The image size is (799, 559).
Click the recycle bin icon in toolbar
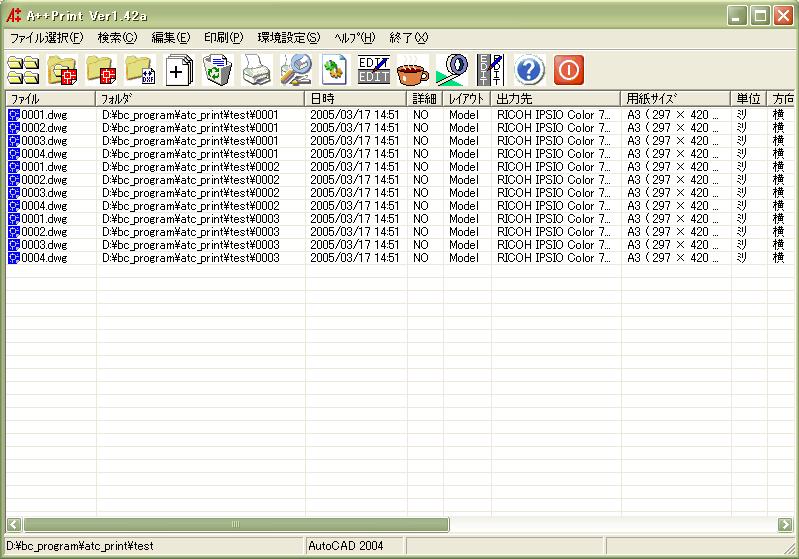[x=217, y=70]
